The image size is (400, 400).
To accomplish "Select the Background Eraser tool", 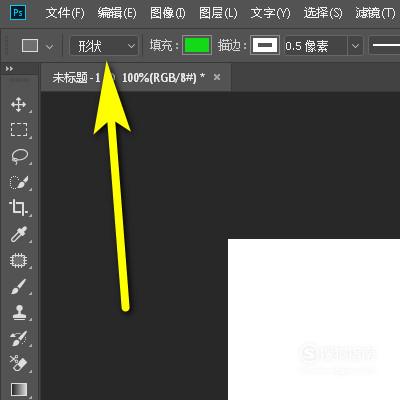I will pyautogui.click(x=19, y=363).
